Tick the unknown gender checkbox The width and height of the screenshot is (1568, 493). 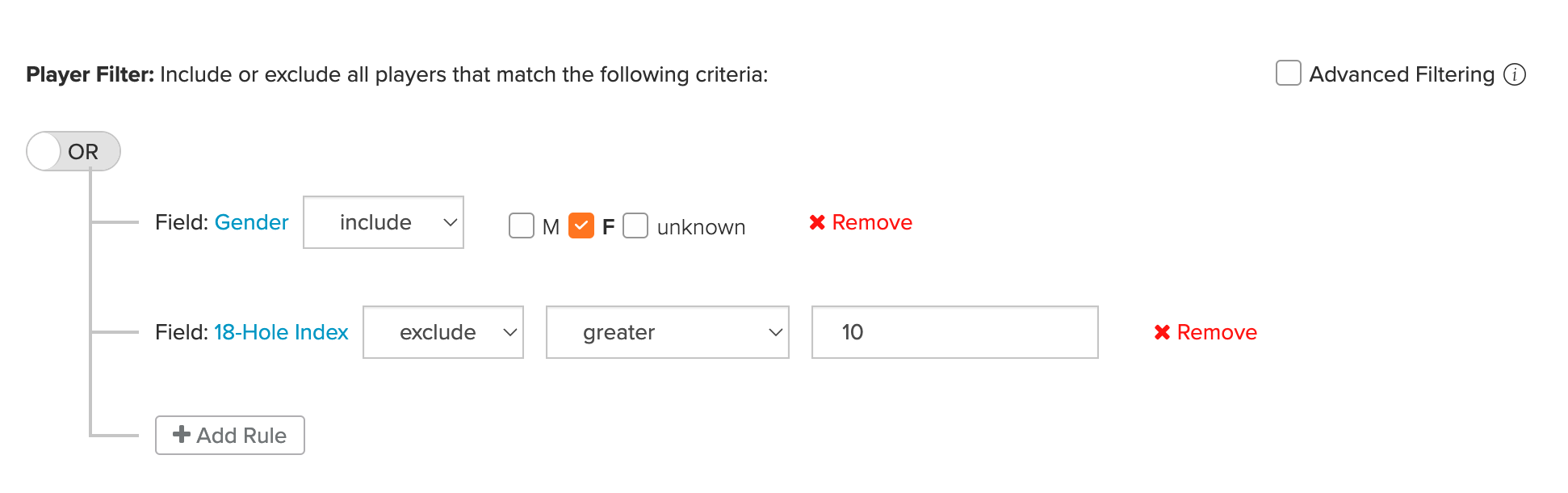(x=635, y=225)
